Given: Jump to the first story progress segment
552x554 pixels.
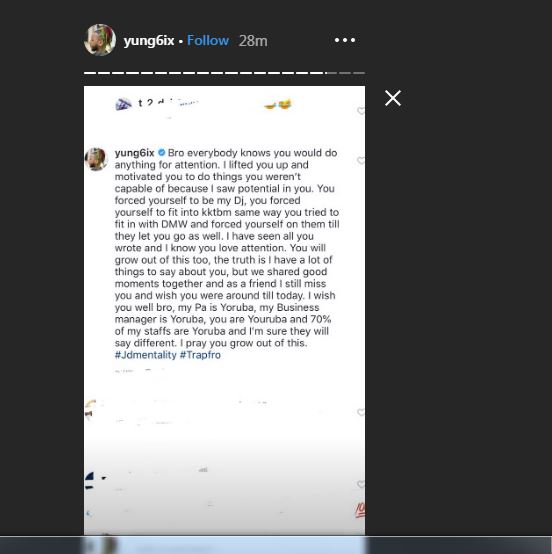Looking at the screenshot, I should pyautogui.click(x=90, y=73).
